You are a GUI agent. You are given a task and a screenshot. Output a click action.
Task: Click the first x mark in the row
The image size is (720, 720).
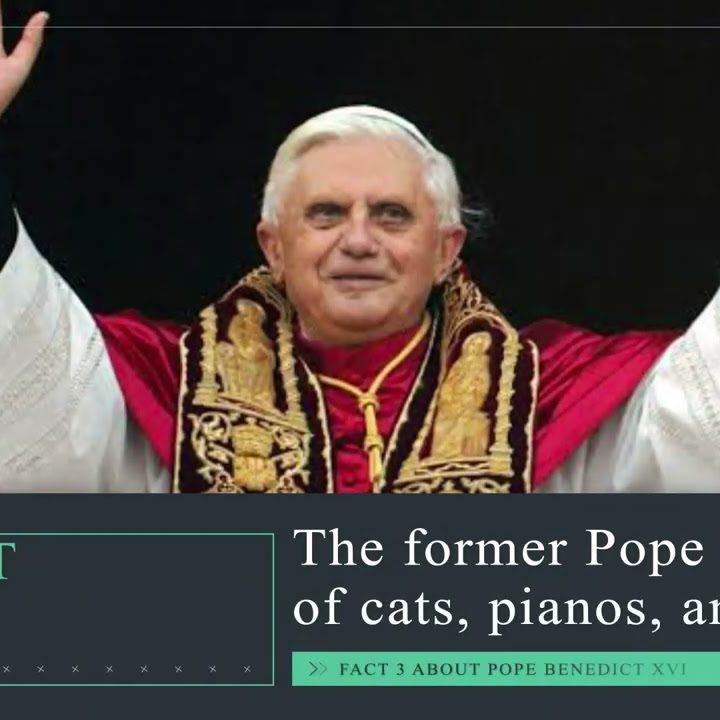[x=6, y=669]
